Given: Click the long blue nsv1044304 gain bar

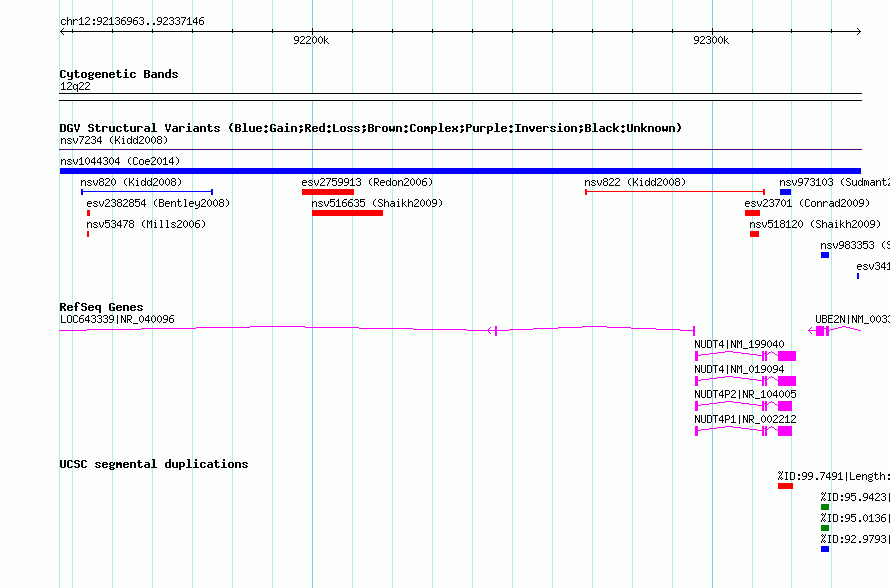Looking at the screenshot, I should click(460, 171).
